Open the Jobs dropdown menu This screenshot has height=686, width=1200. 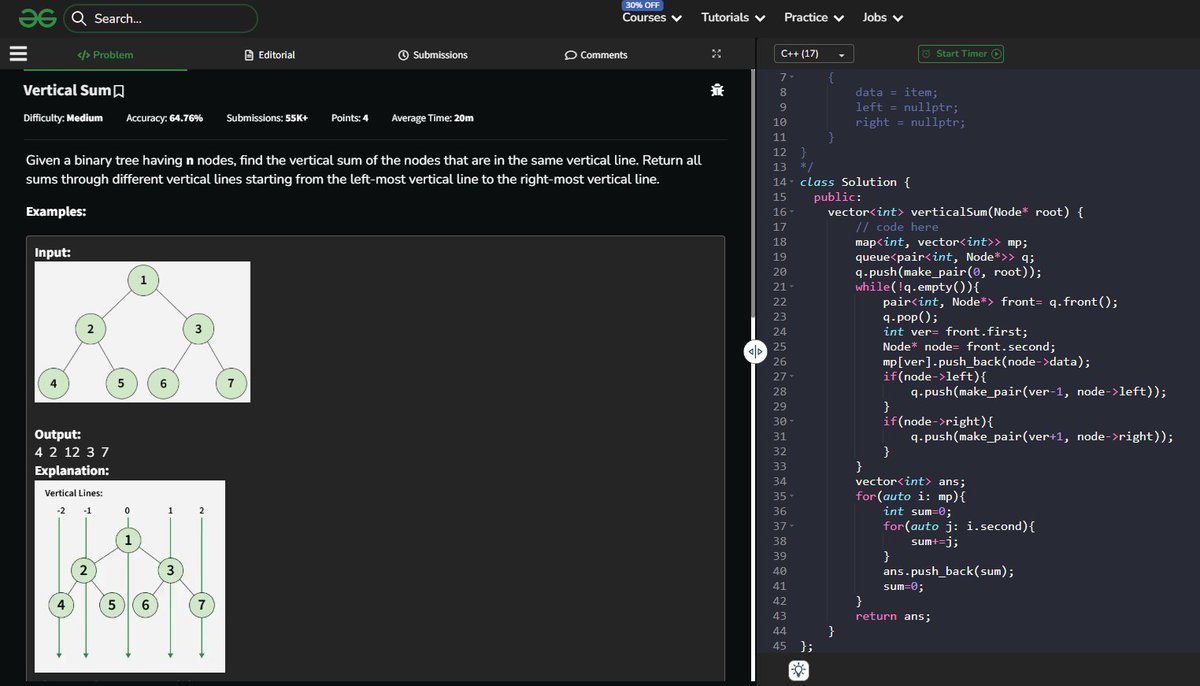[x=882, y=17]
